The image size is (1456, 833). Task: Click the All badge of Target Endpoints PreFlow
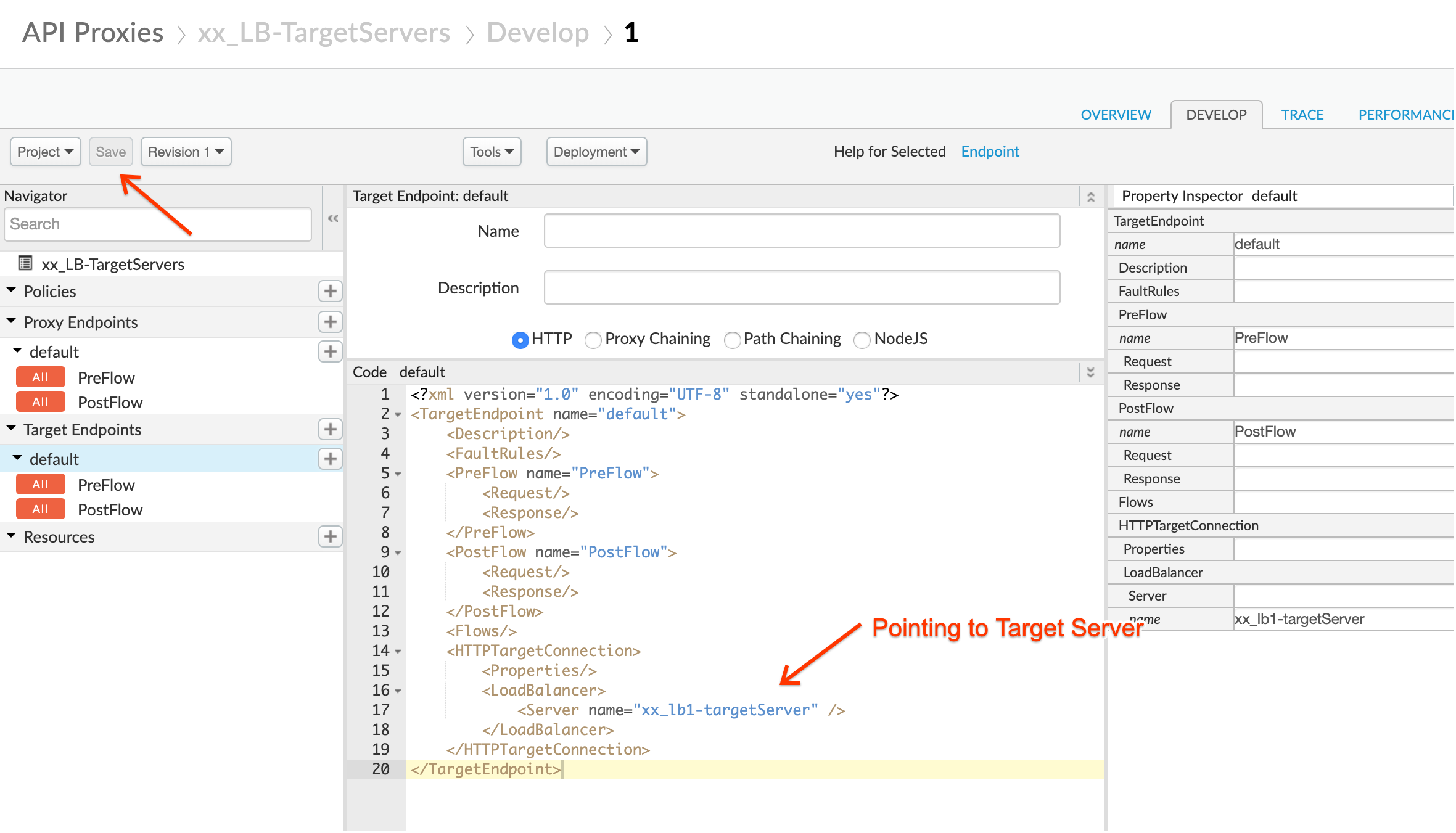point(40,485)
